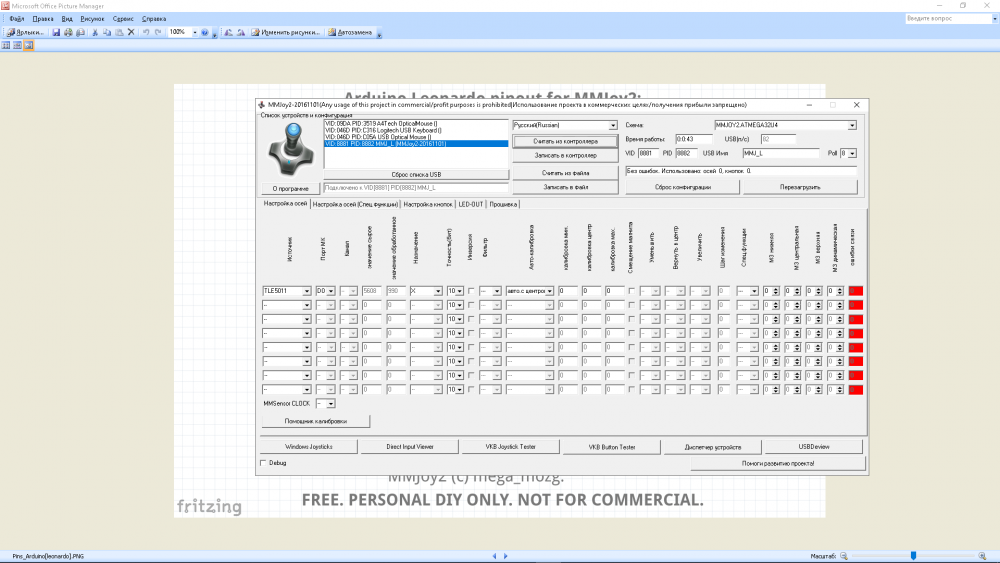This screenshot has width=1000, height=563.
Task: Click the Print icon in the toolbar
Action: [67, 32]
